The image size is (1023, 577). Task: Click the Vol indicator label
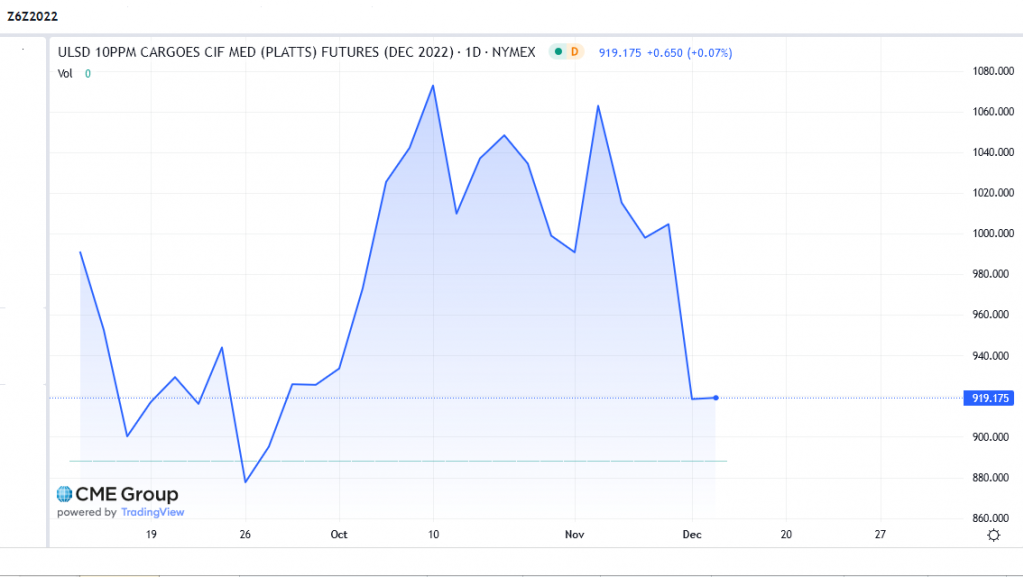(65, 73)
